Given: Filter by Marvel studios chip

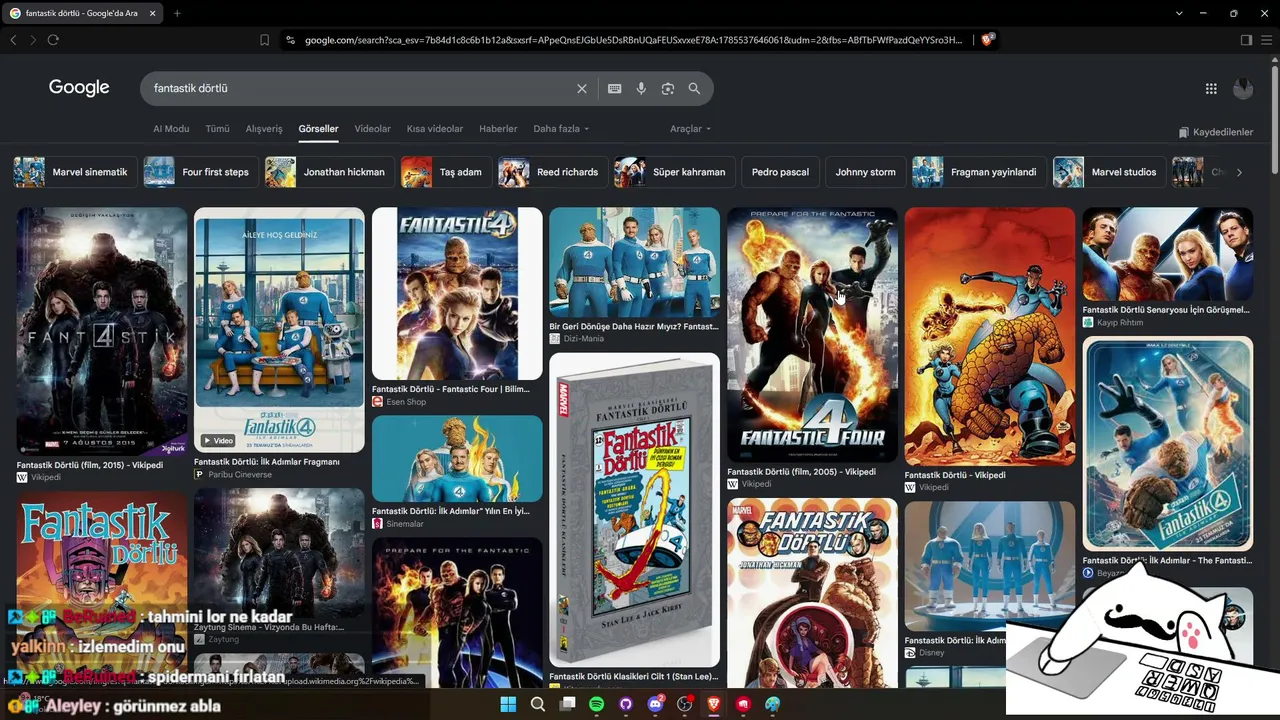Looking at the screenshot, I should pos(1108,172).
